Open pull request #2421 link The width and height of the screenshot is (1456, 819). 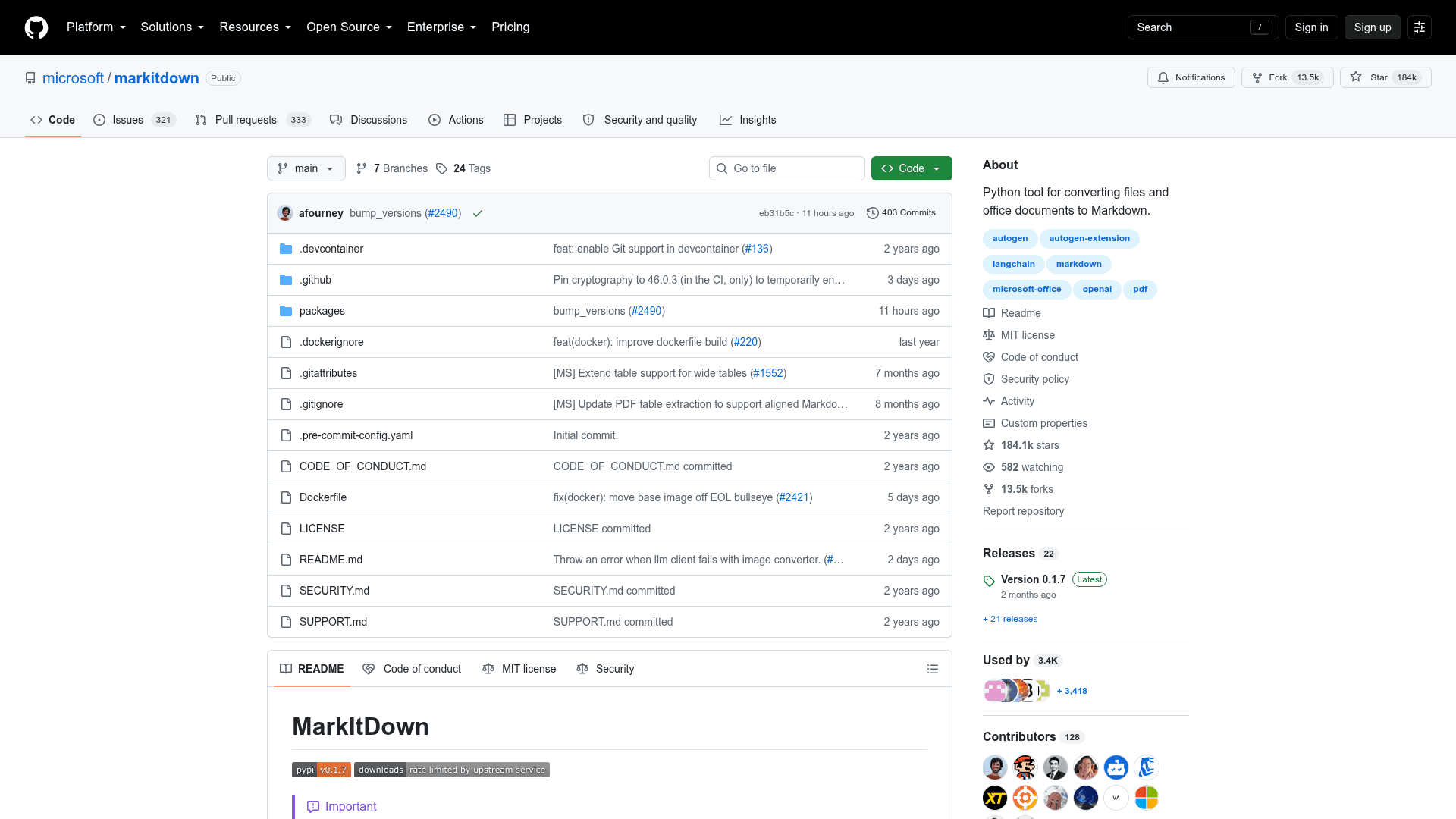[x=794, y=497]
